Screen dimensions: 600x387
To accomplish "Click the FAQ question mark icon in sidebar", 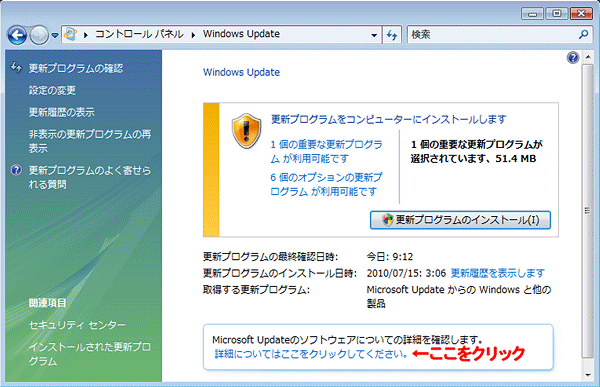I will 16,170.
